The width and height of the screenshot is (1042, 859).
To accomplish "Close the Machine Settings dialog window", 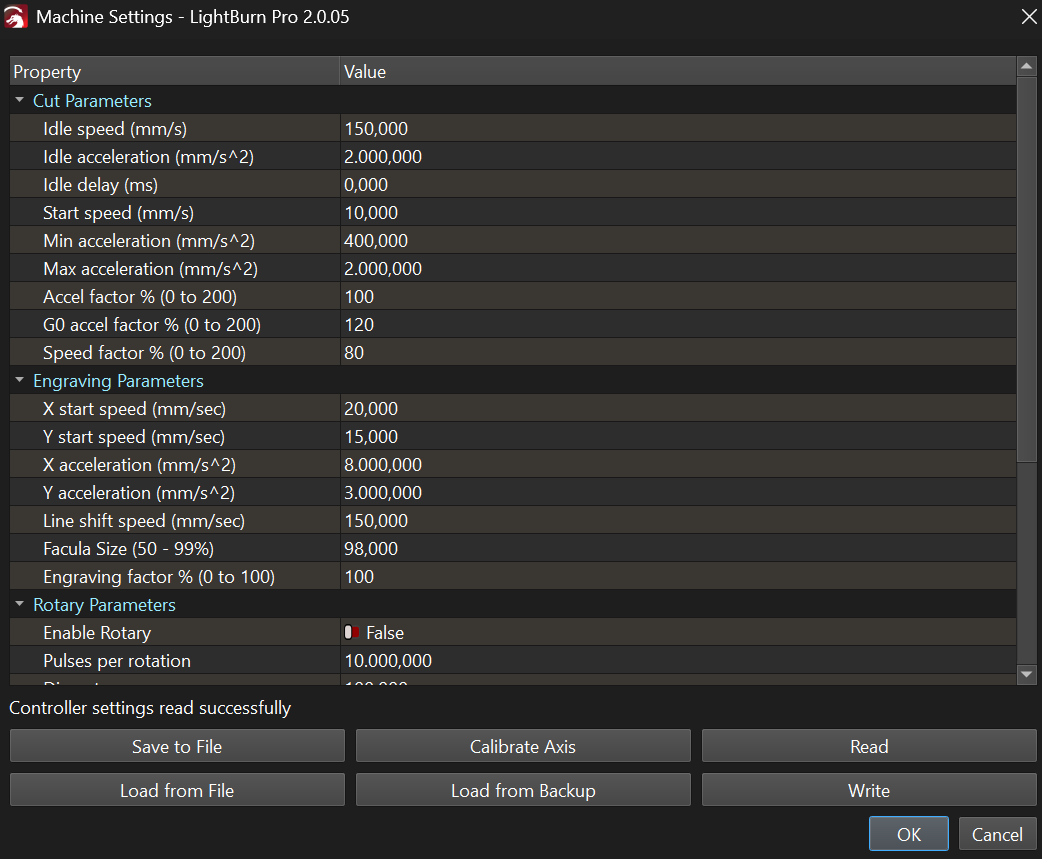I will (1027, 17).
